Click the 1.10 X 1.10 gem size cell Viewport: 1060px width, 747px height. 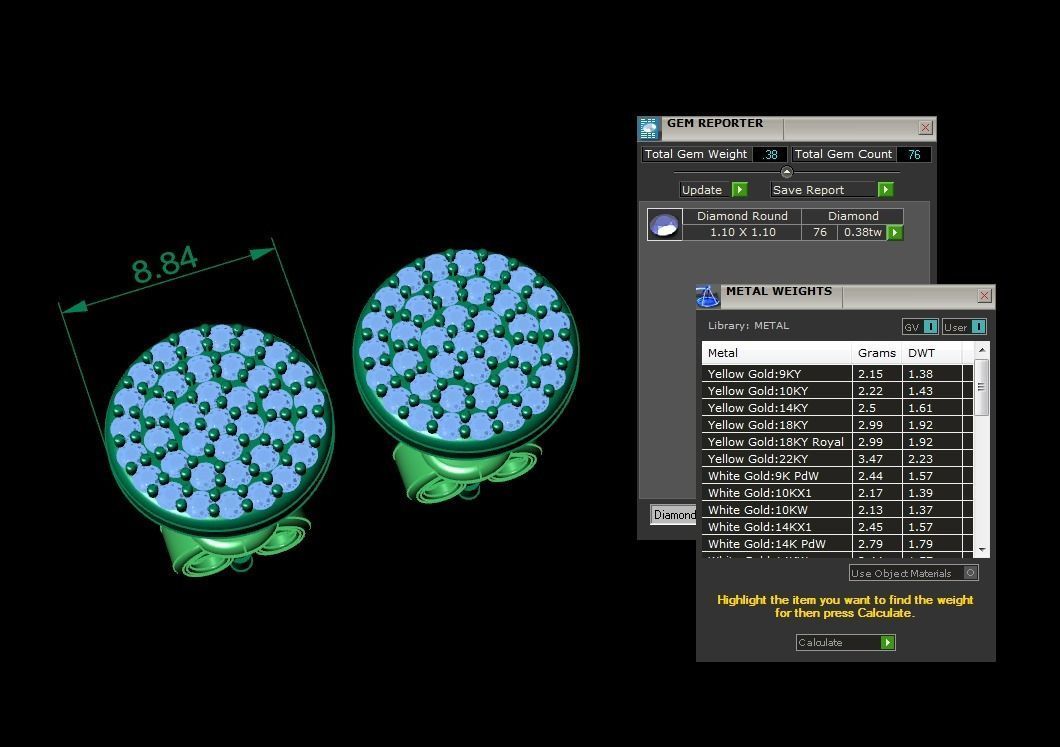coord(742,233)
